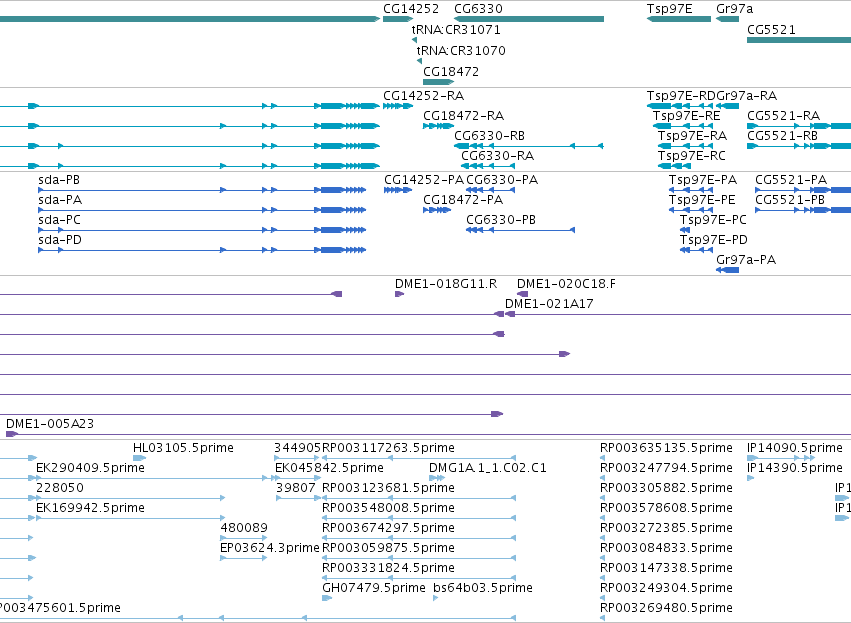Click the HL03105.5prime EST label
The image size is (851, 623).
click(x=183, y=448)
